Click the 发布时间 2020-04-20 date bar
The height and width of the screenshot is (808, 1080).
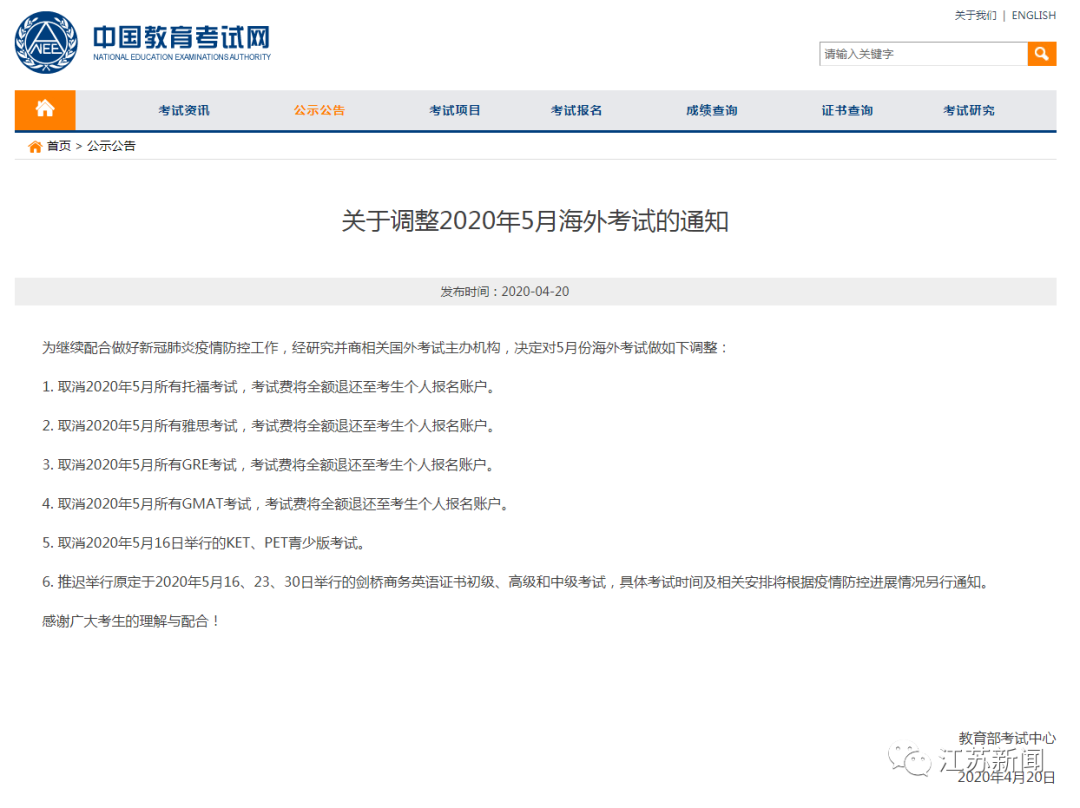coord(535,292)
